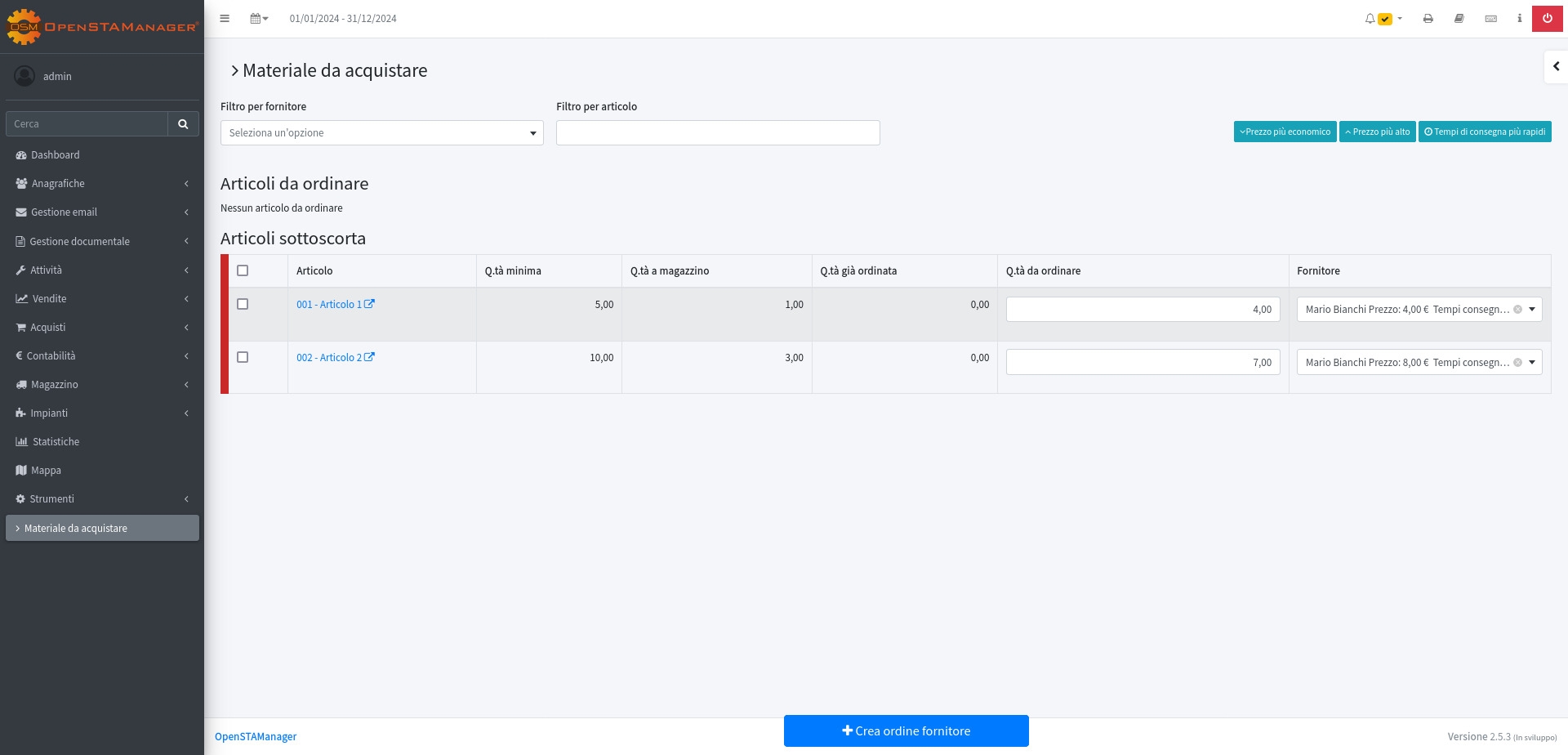
Task: Expand the Magazzino sidebar menu
Action: (102, 385)
